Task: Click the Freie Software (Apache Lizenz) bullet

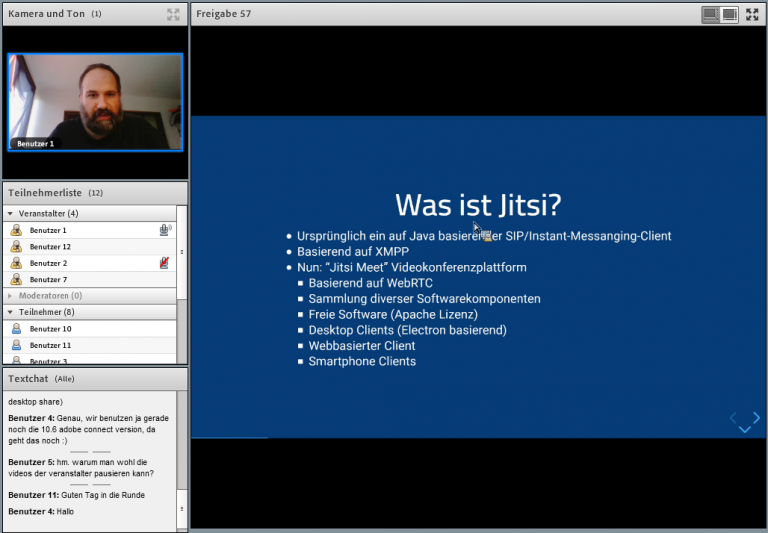Action: [393, 315]
